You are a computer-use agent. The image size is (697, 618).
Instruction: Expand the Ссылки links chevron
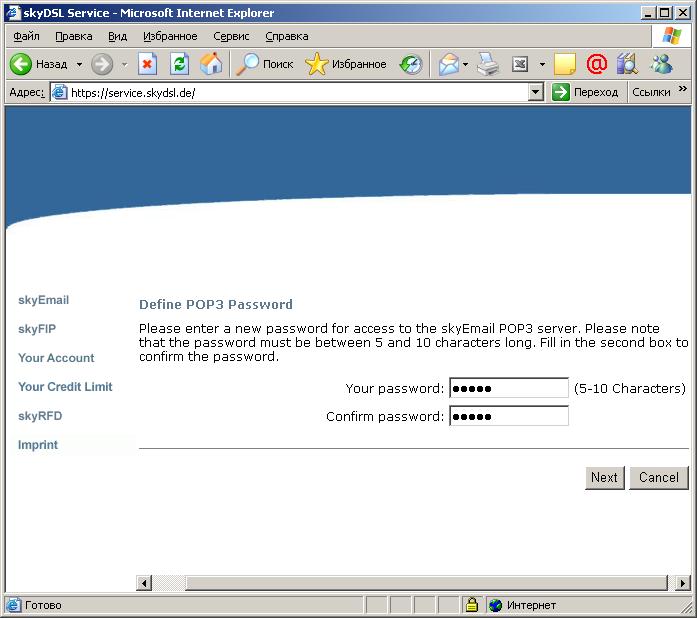(x=683, y=89)
